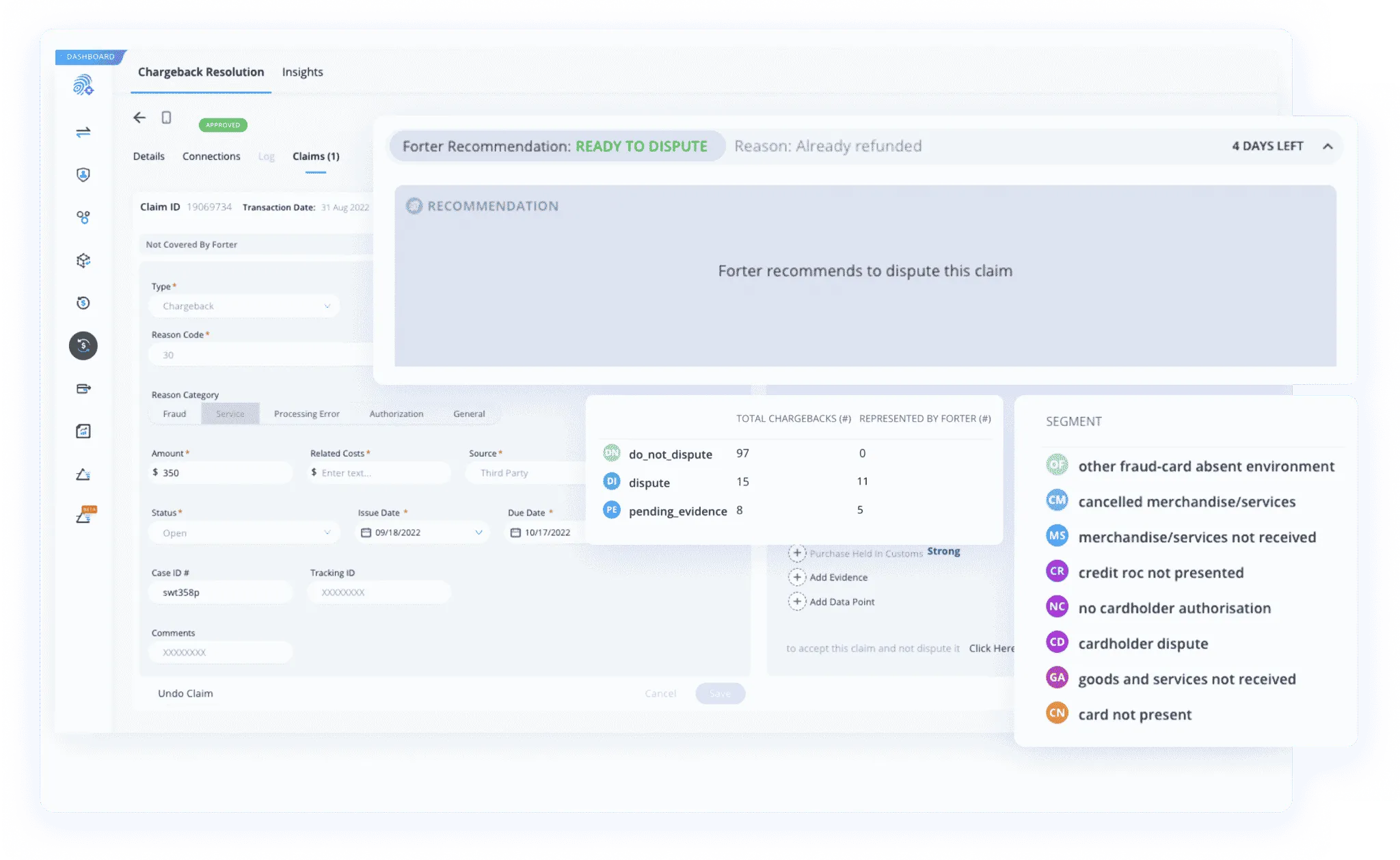
Task: Click the Save button
Action: click(x=720, y=693)
